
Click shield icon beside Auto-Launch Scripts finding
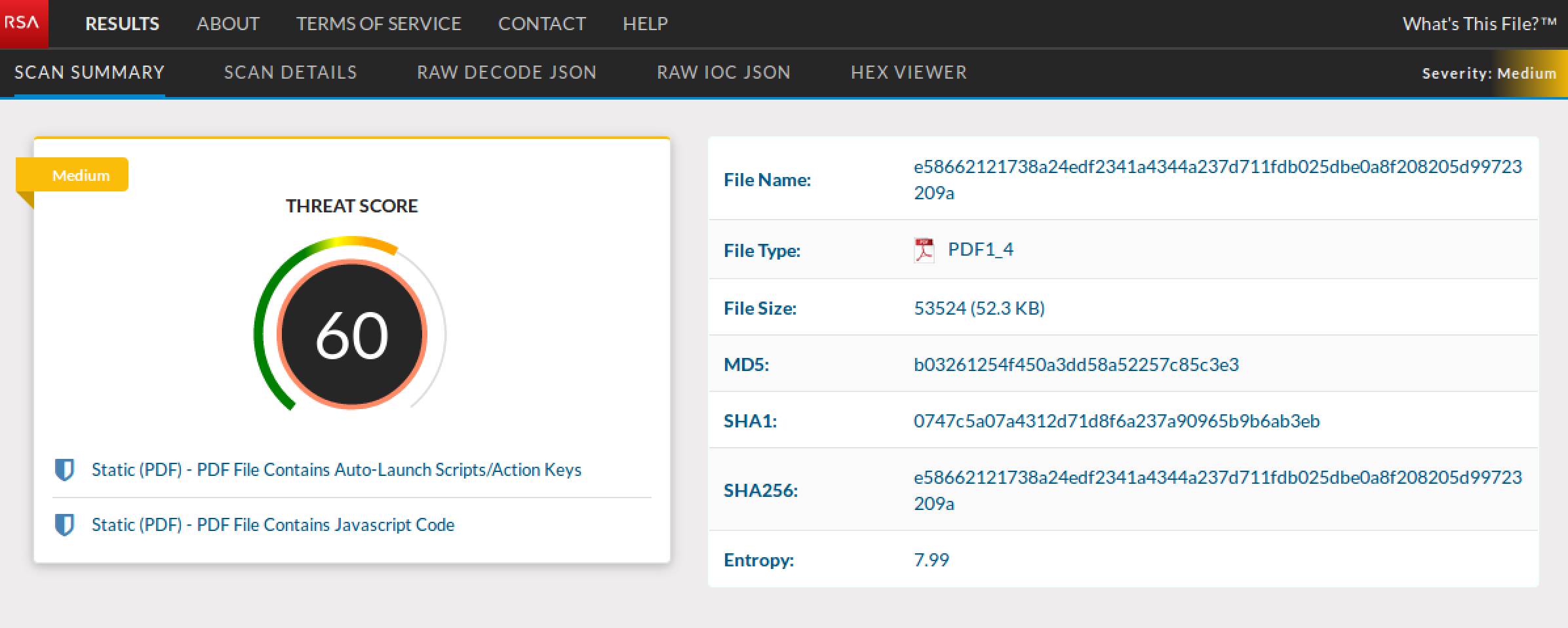point(64,470)
